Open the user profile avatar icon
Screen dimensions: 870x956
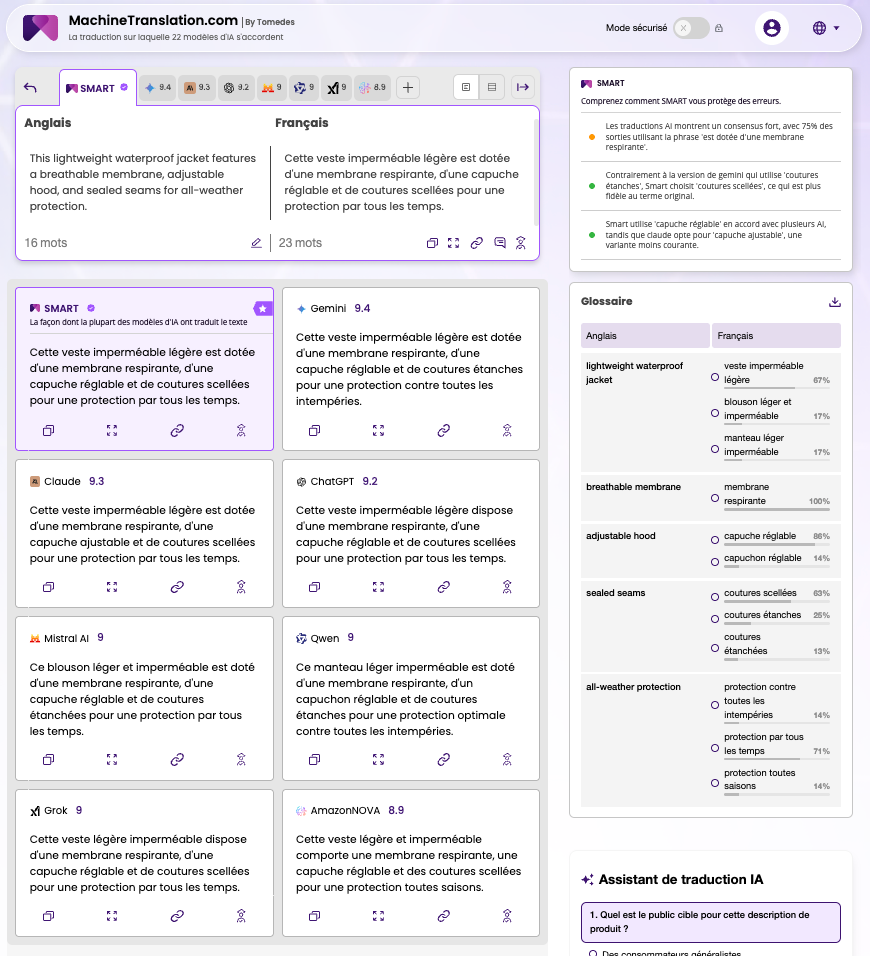[x=771, y=28]
